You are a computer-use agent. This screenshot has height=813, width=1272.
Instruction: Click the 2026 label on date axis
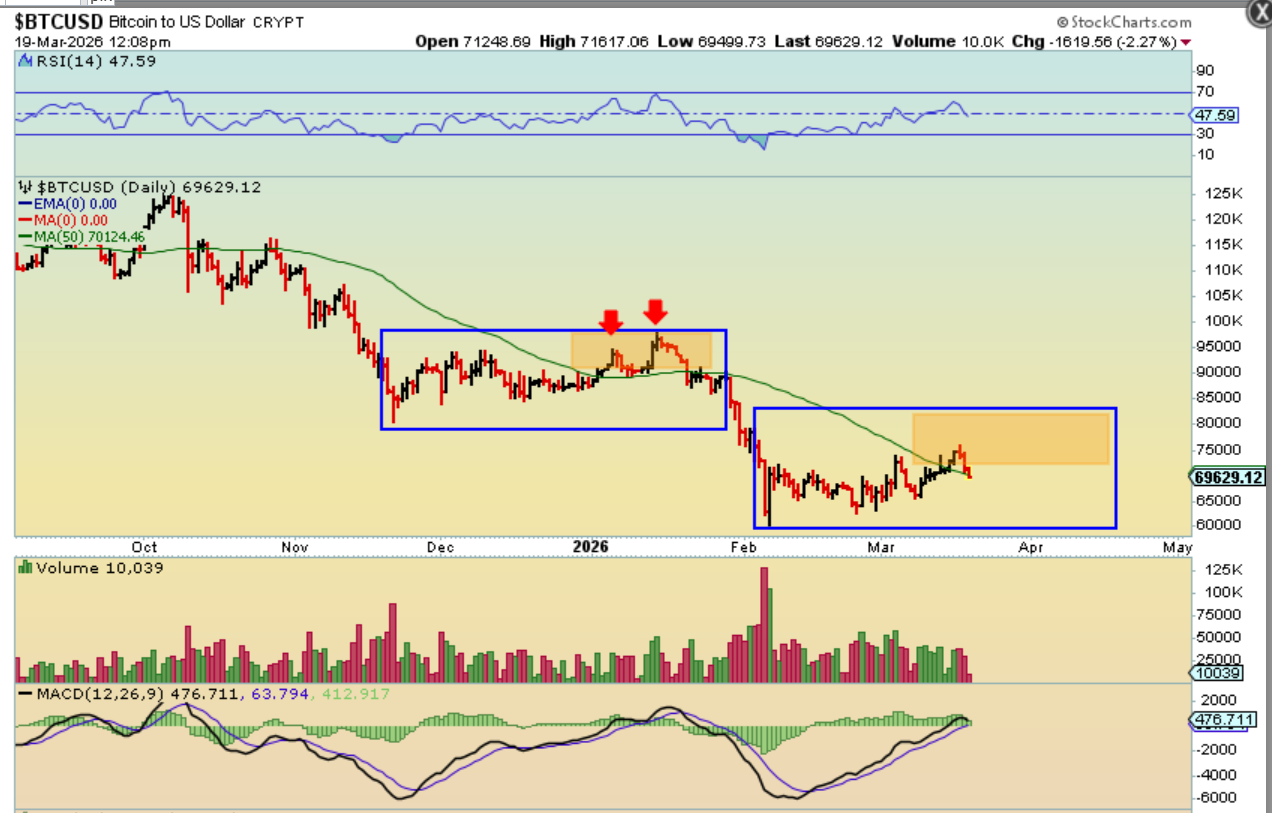point(590,547)
